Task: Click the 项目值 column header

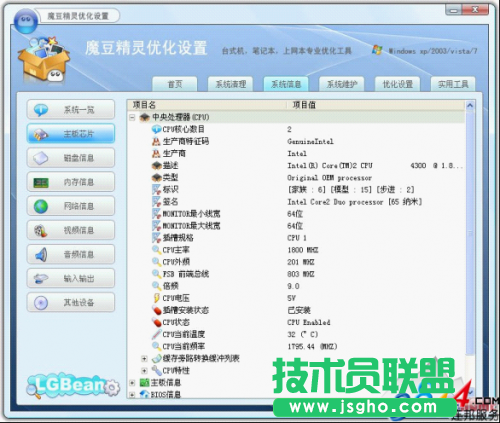Action: 304,105
